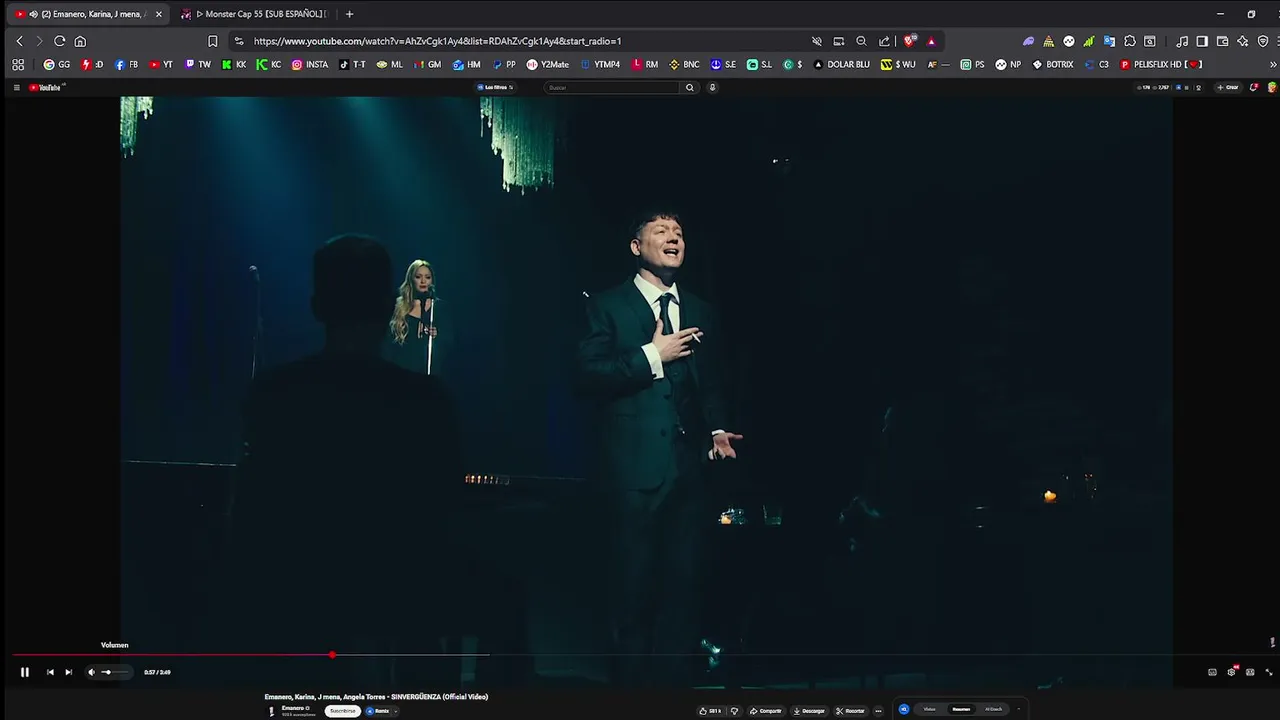Bookmark this page
Image resolution: width=1280 pixels, height=720 pixels.
[x=213, y=41]
